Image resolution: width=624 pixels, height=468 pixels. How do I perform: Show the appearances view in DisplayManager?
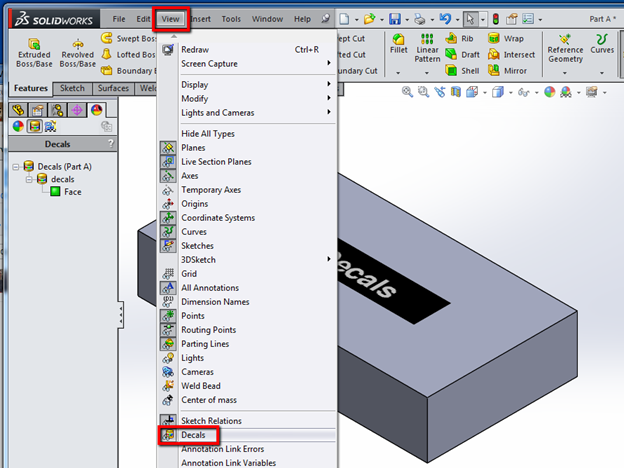[18, 127]
